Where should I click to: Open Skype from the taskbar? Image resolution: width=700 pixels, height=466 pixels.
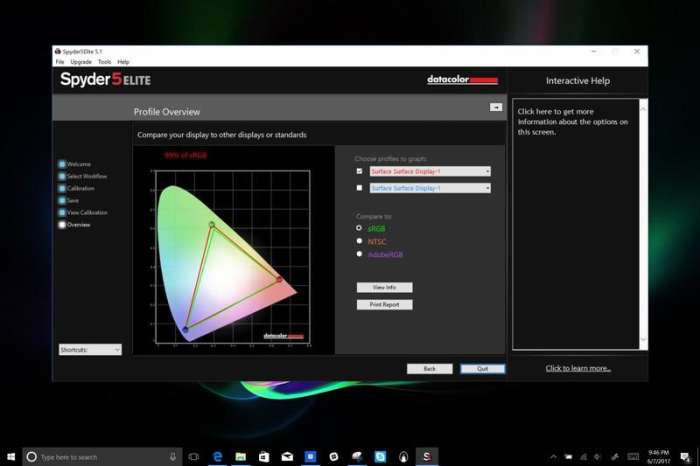click(x=380, y=457)
